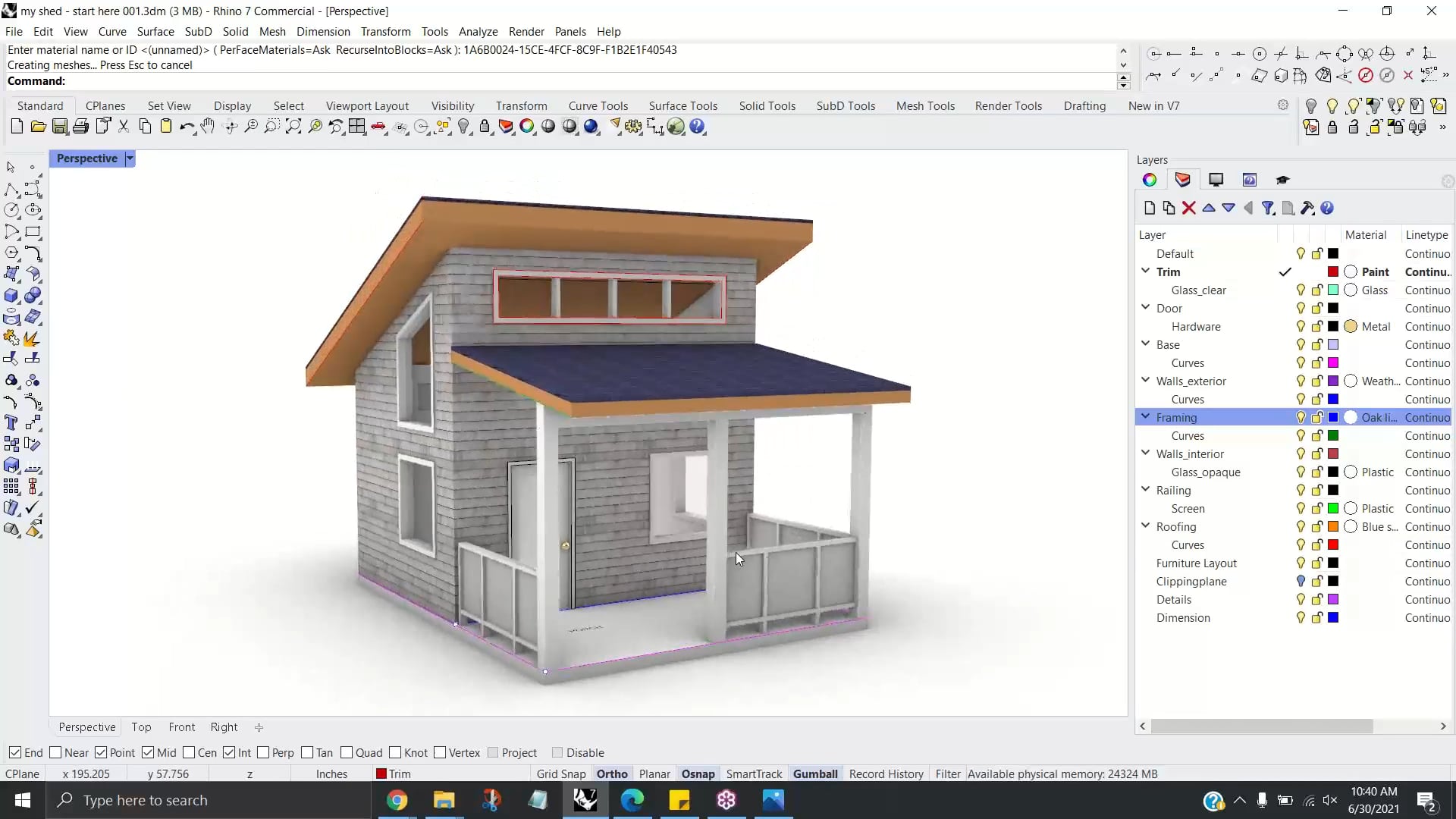The width and height of the screenshot is (1456, 819).
Task: Open the Perspective viewport dropdown arrow
Action: pos(130,158)
